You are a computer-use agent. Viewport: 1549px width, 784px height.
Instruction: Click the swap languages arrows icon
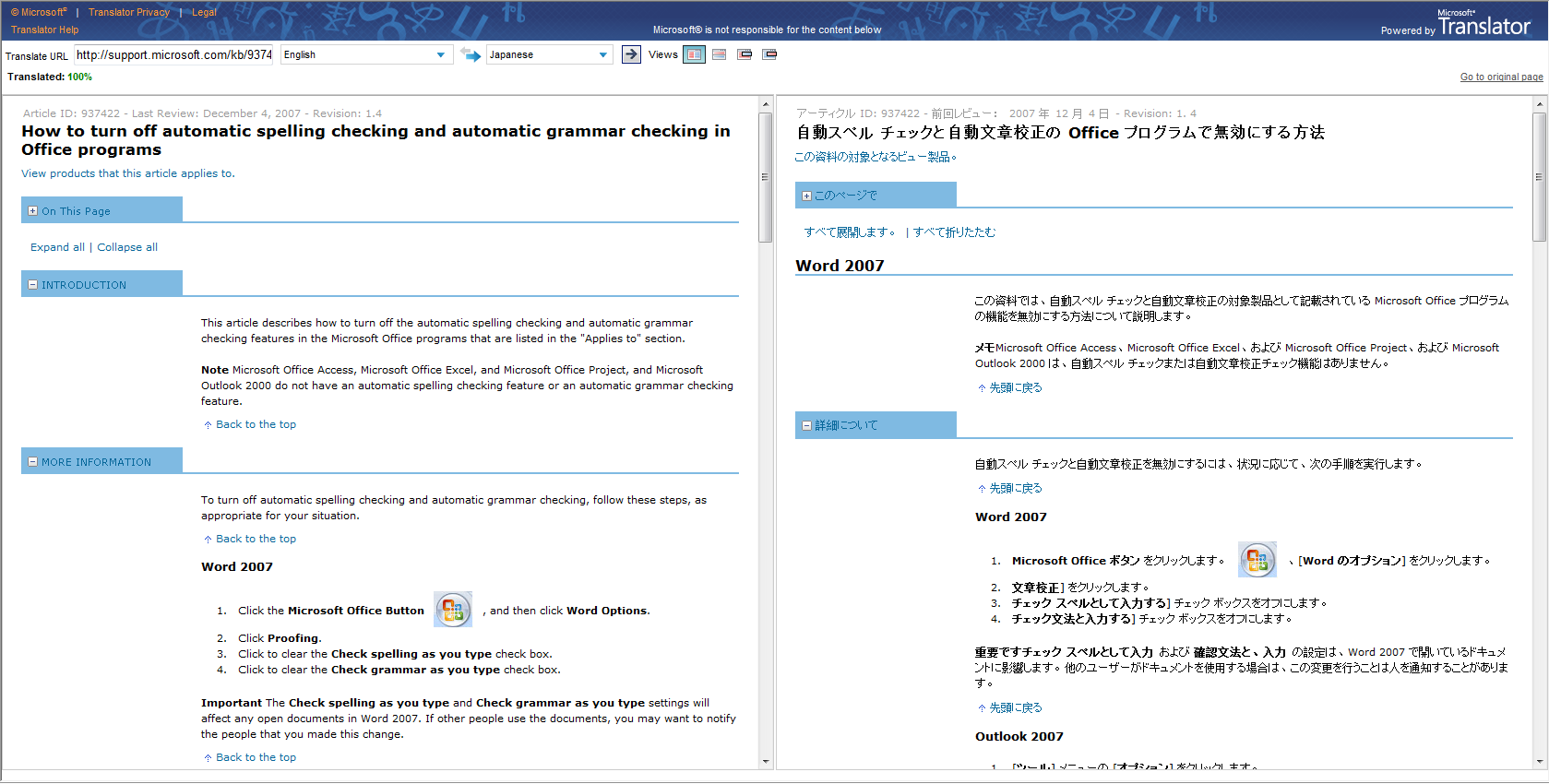coord(471,55)
